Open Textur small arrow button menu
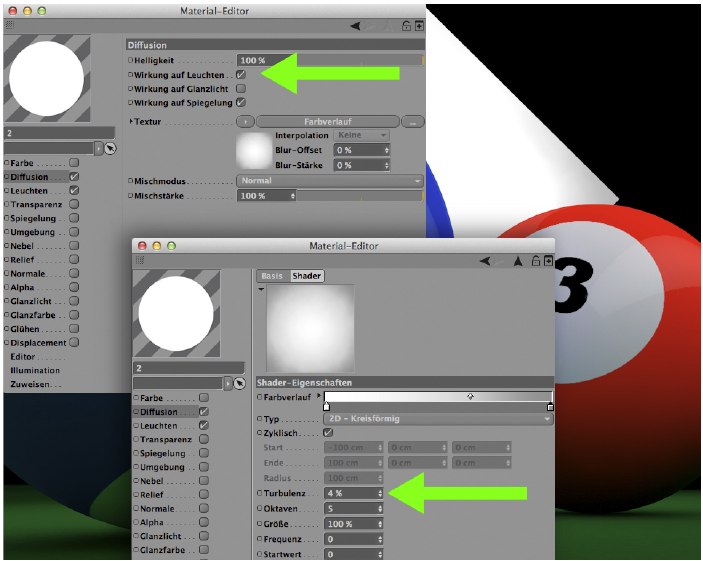This screenshot has width=703, height=561. [245, 122]
